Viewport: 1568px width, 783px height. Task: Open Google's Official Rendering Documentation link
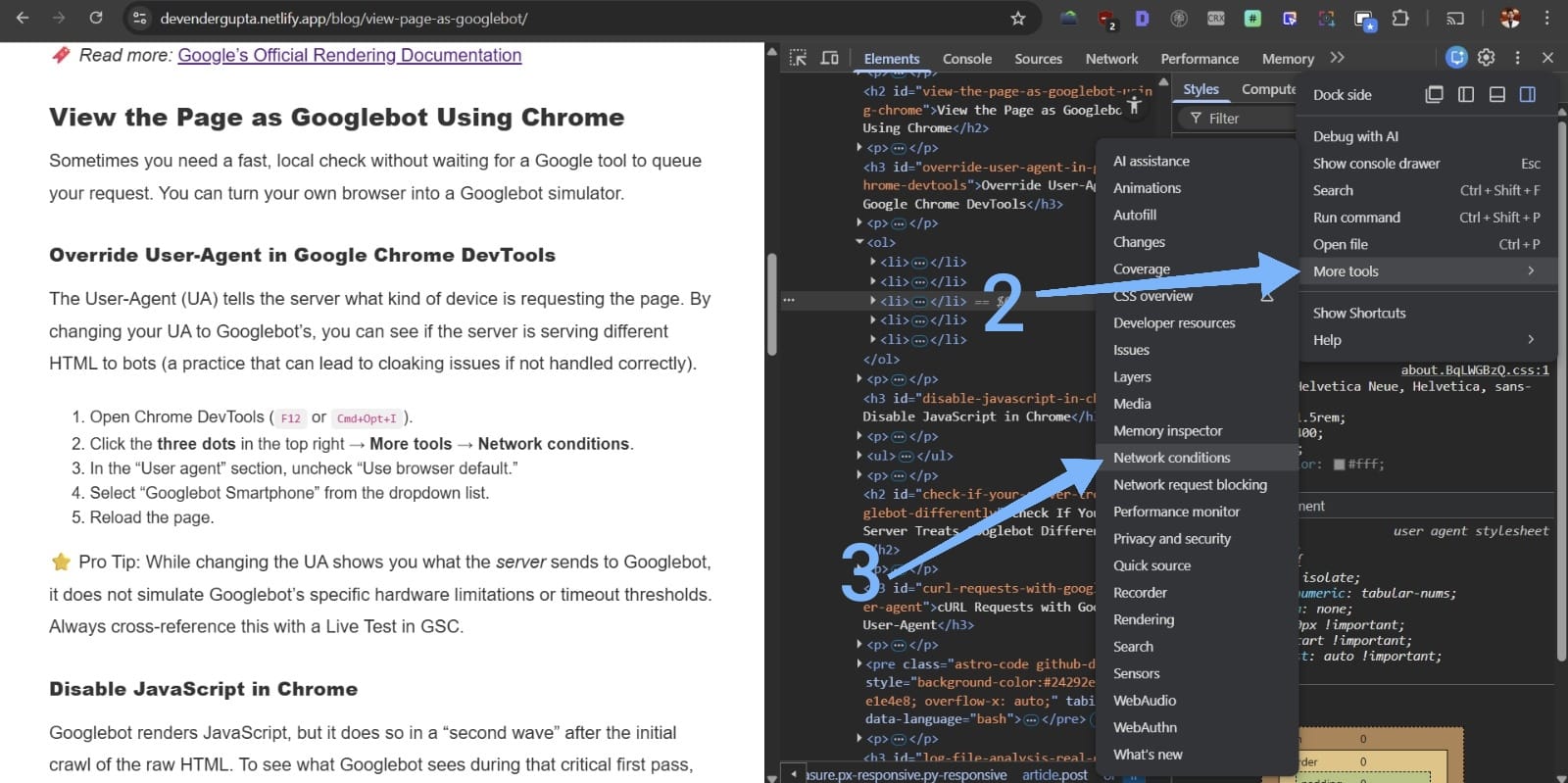(x=350, y=56)
